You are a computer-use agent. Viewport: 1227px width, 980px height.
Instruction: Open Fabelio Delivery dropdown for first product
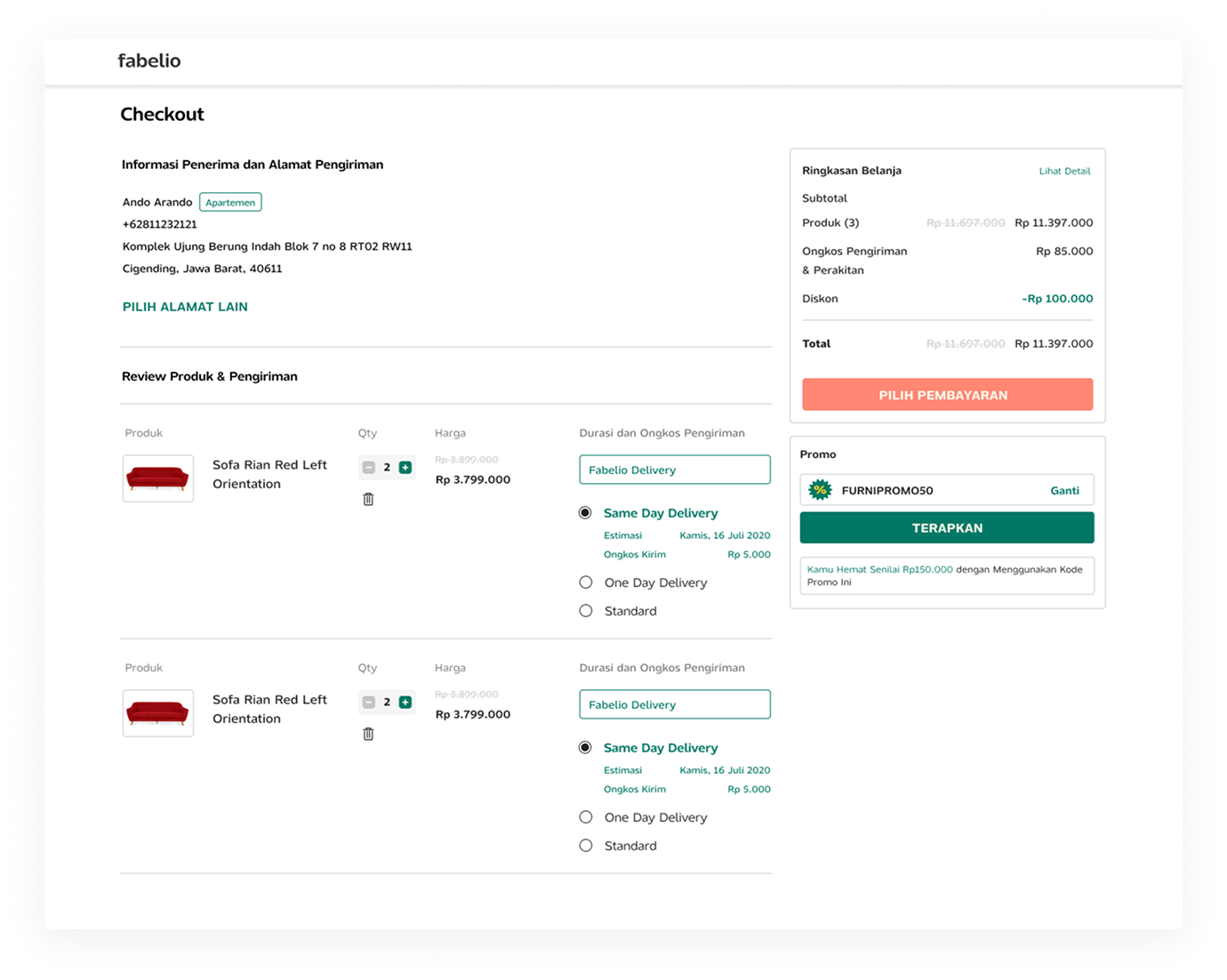(674, 470)
